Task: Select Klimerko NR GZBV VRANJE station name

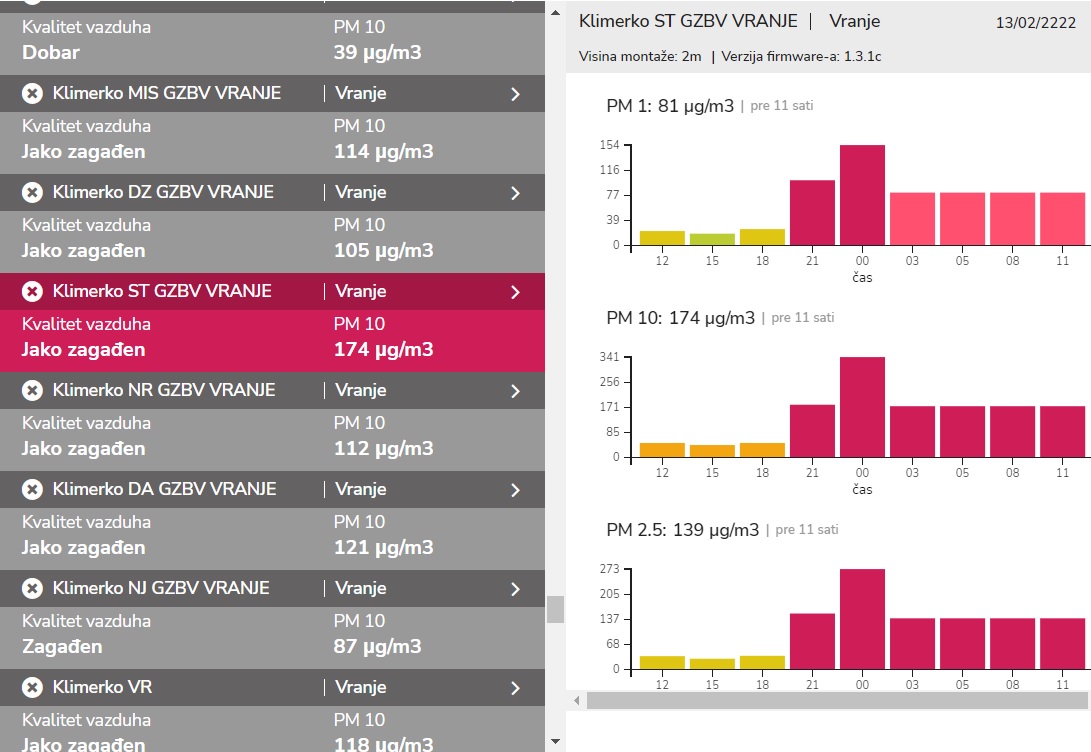Action: click(164, 390)
